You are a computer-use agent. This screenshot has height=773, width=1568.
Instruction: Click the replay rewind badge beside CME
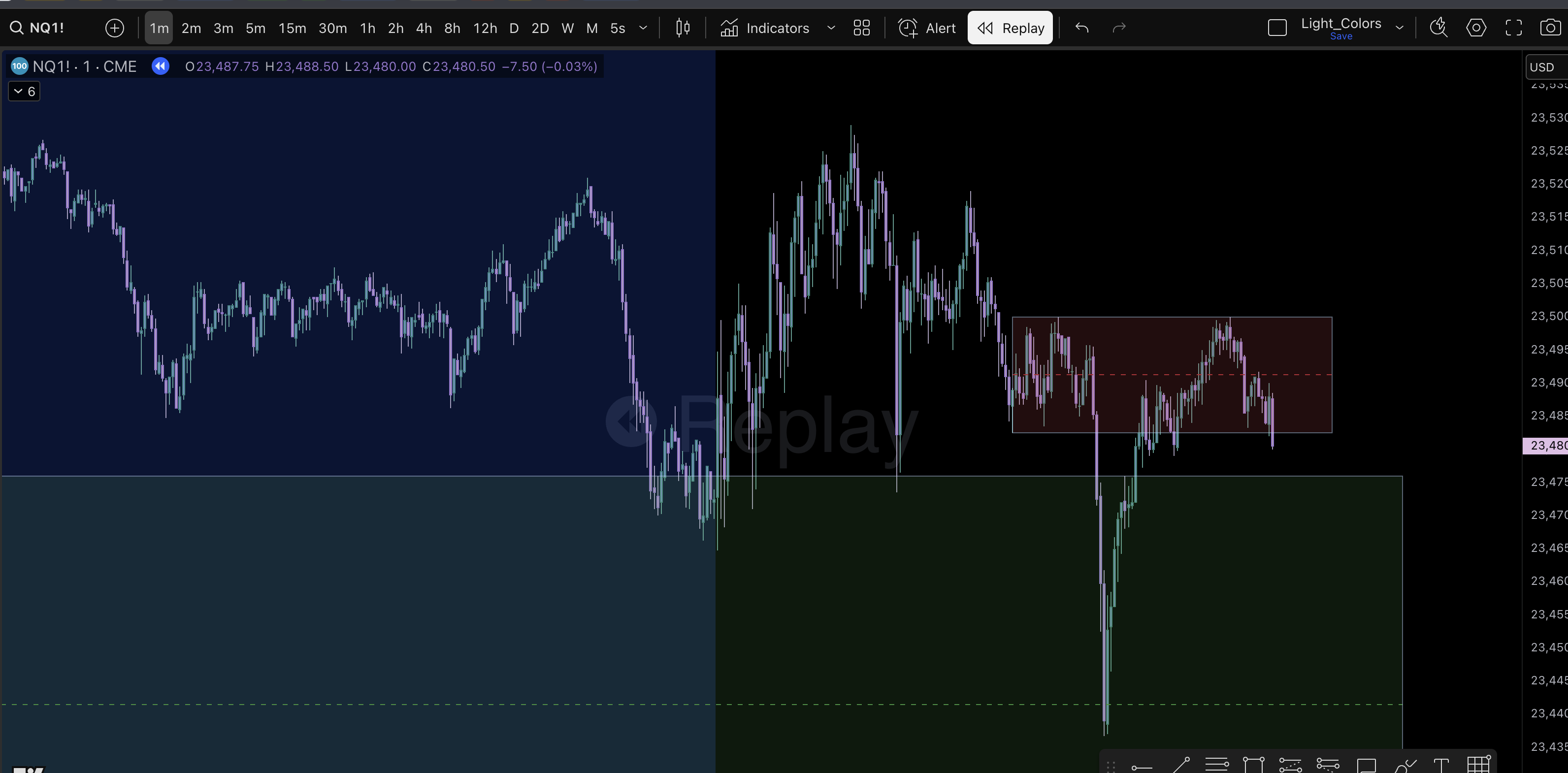pos(161,66)
